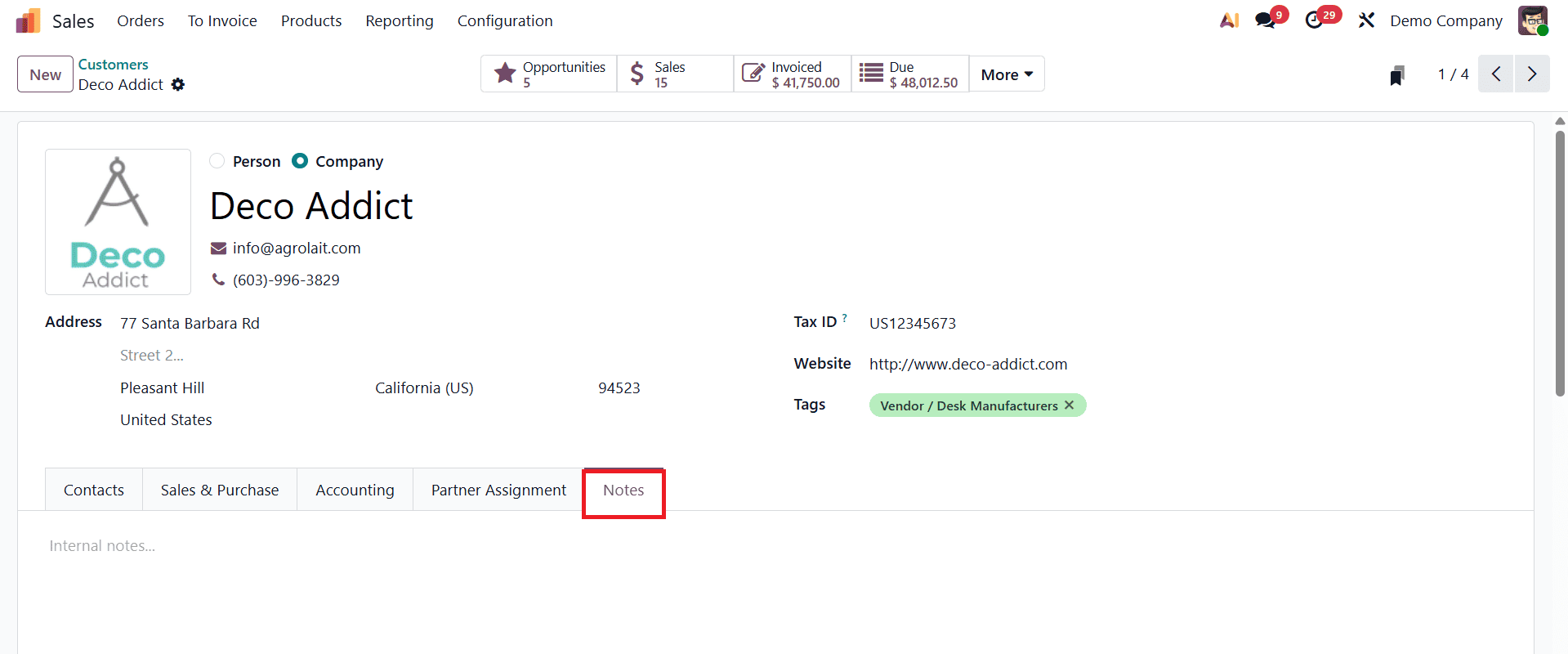
Task: Go back to Customers breadcrumb
Action: pos(114,65)
